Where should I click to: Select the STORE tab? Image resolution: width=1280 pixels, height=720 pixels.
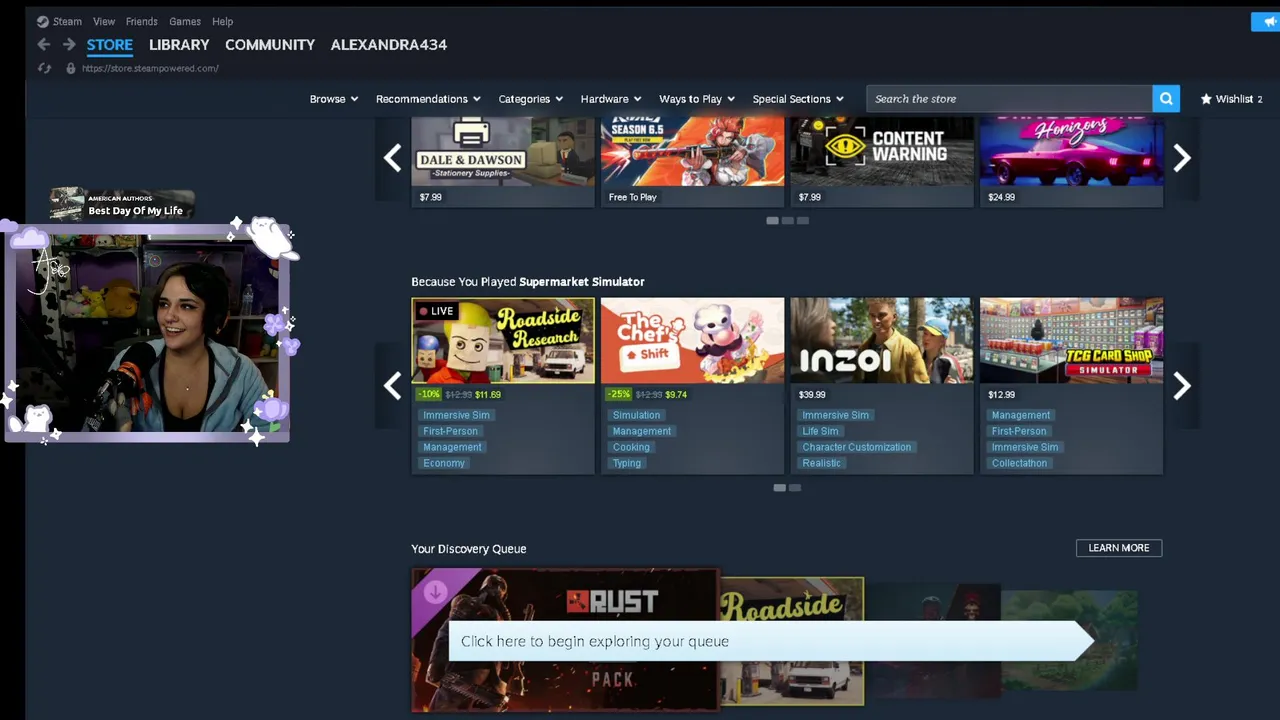pyautogui.click(x=110, y=44)
